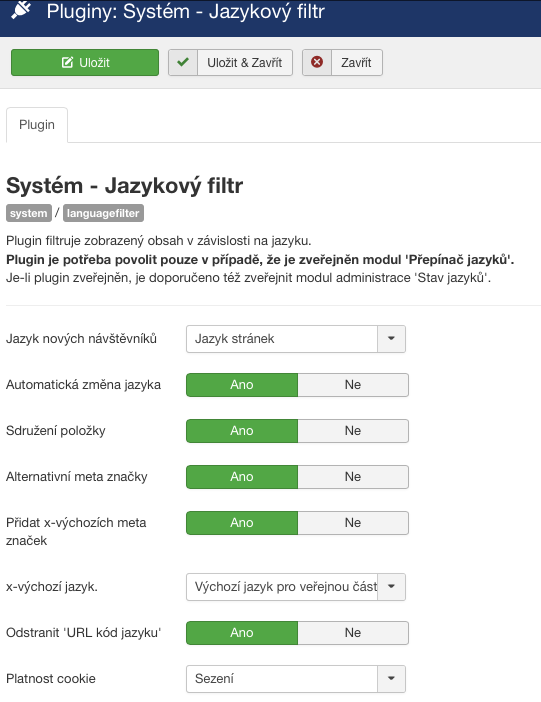Click the edit icon on the Uložit button
541x702 pixels.
pos(67,63)
